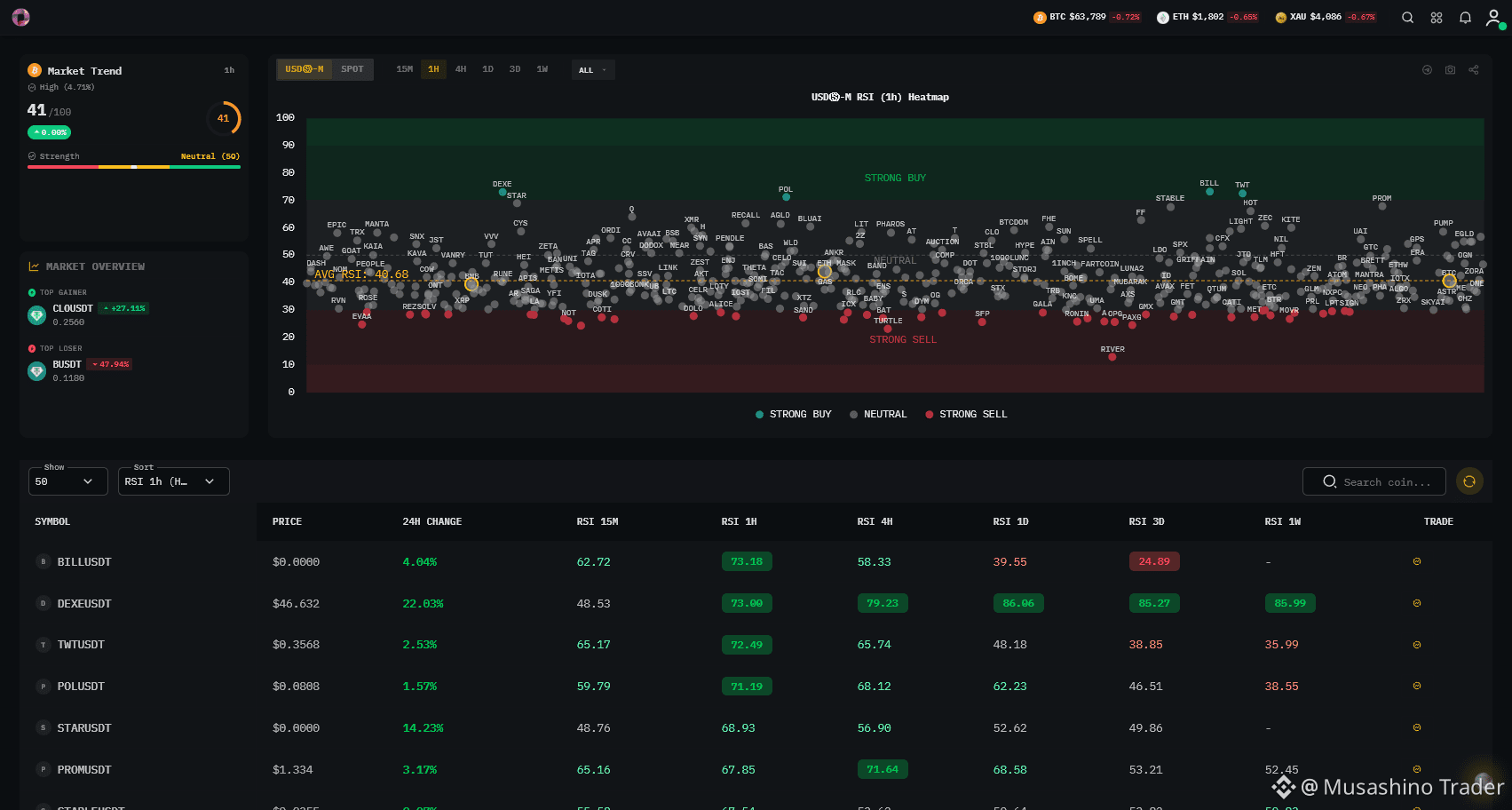Toggle USDⓈ-M futures mode

(x=305, y=69)
